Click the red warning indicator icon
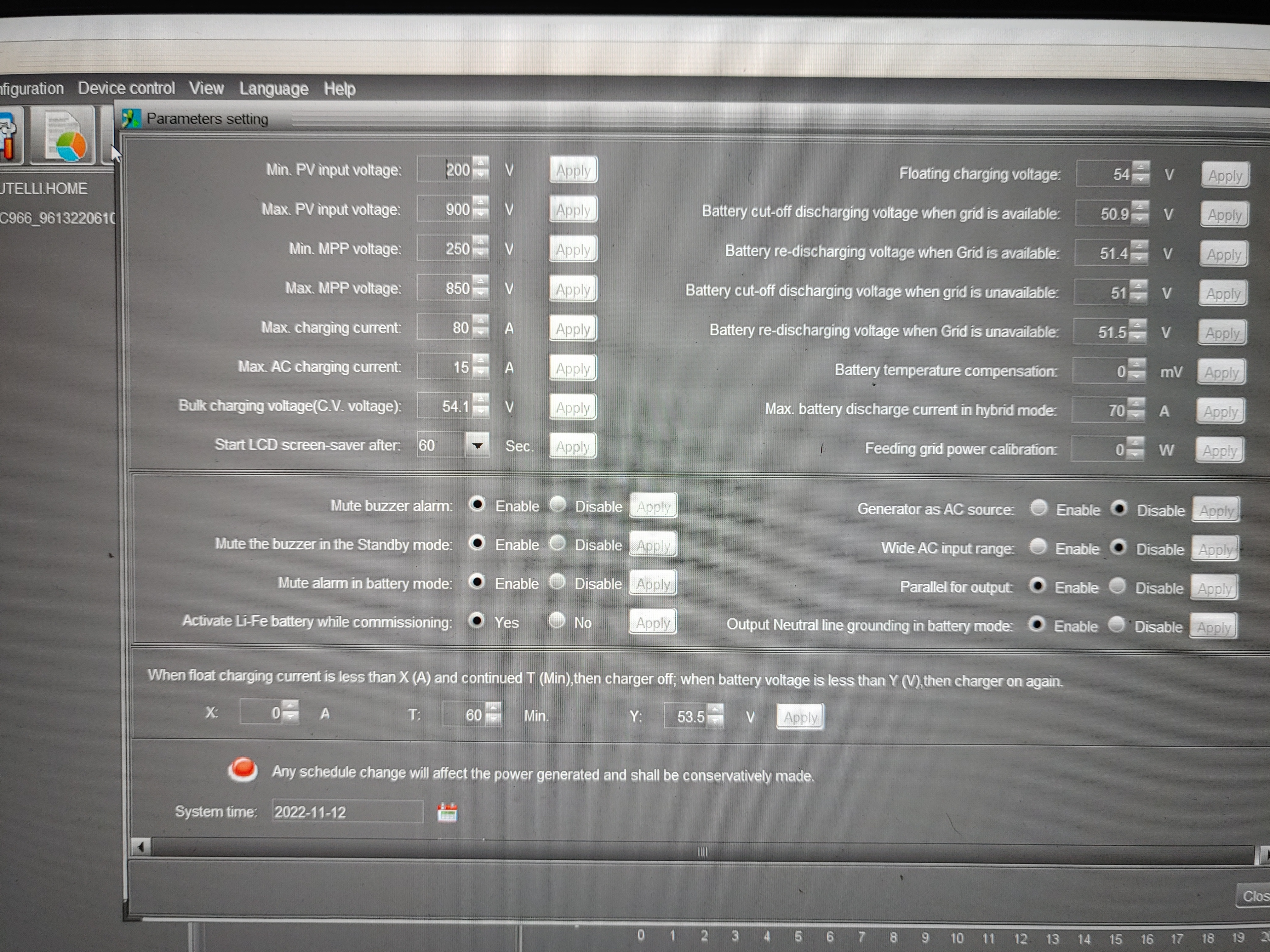The image size is (1270, 952). point(242,769)
